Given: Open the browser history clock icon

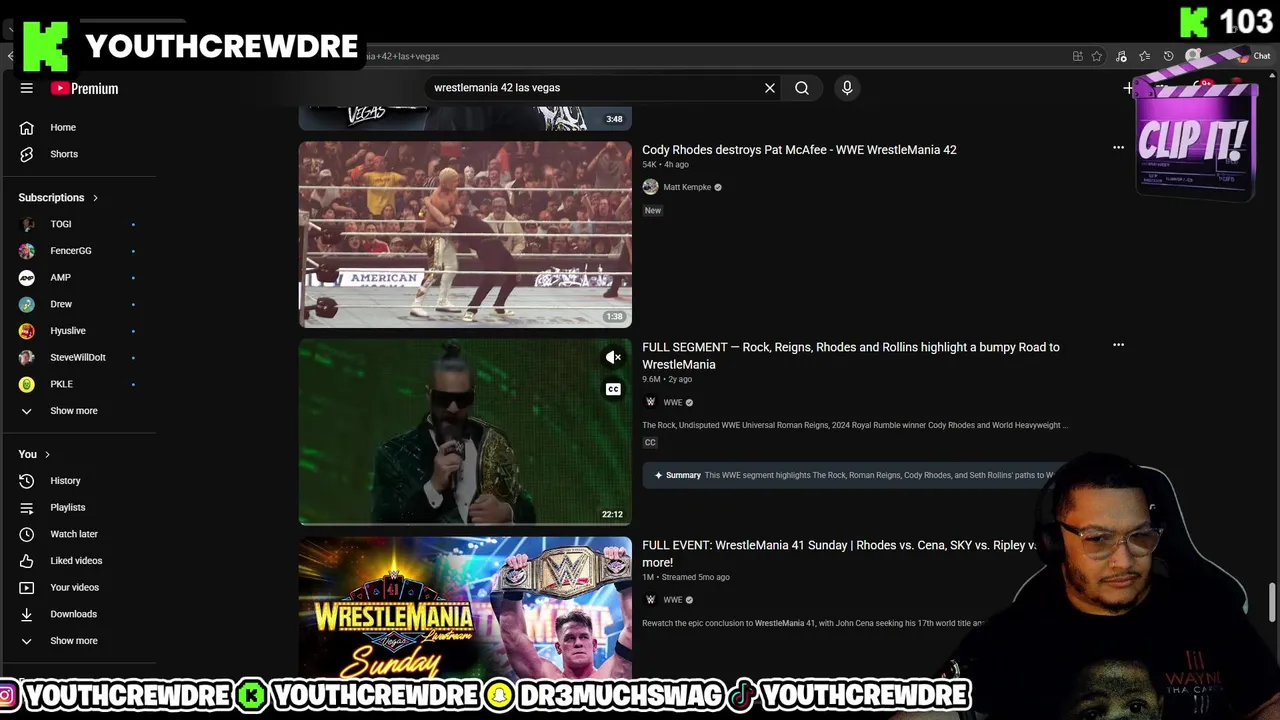Looking at the screenshot, I should tap(1168, 56).
